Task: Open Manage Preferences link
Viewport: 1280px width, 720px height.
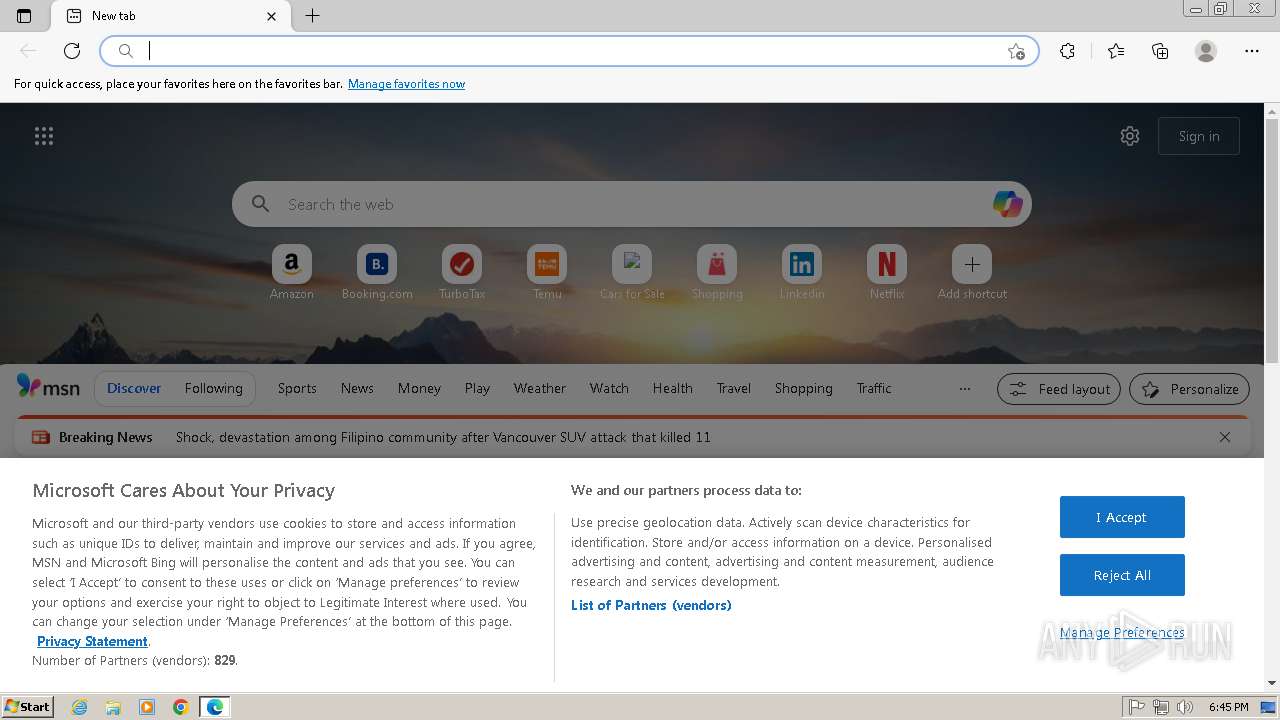Action: coord(1122,632)
